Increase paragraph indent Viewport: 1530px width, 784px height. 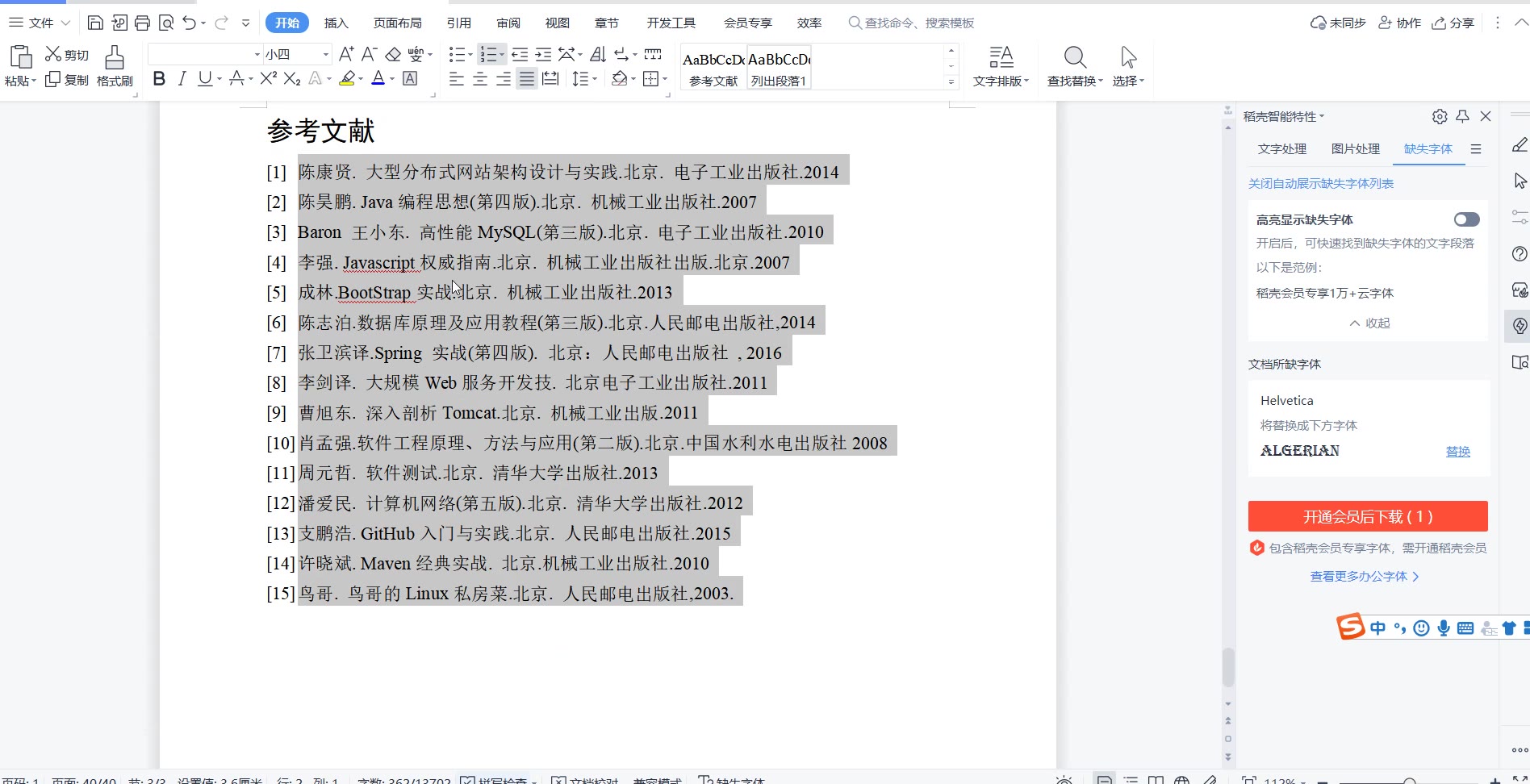pos(543,54)
